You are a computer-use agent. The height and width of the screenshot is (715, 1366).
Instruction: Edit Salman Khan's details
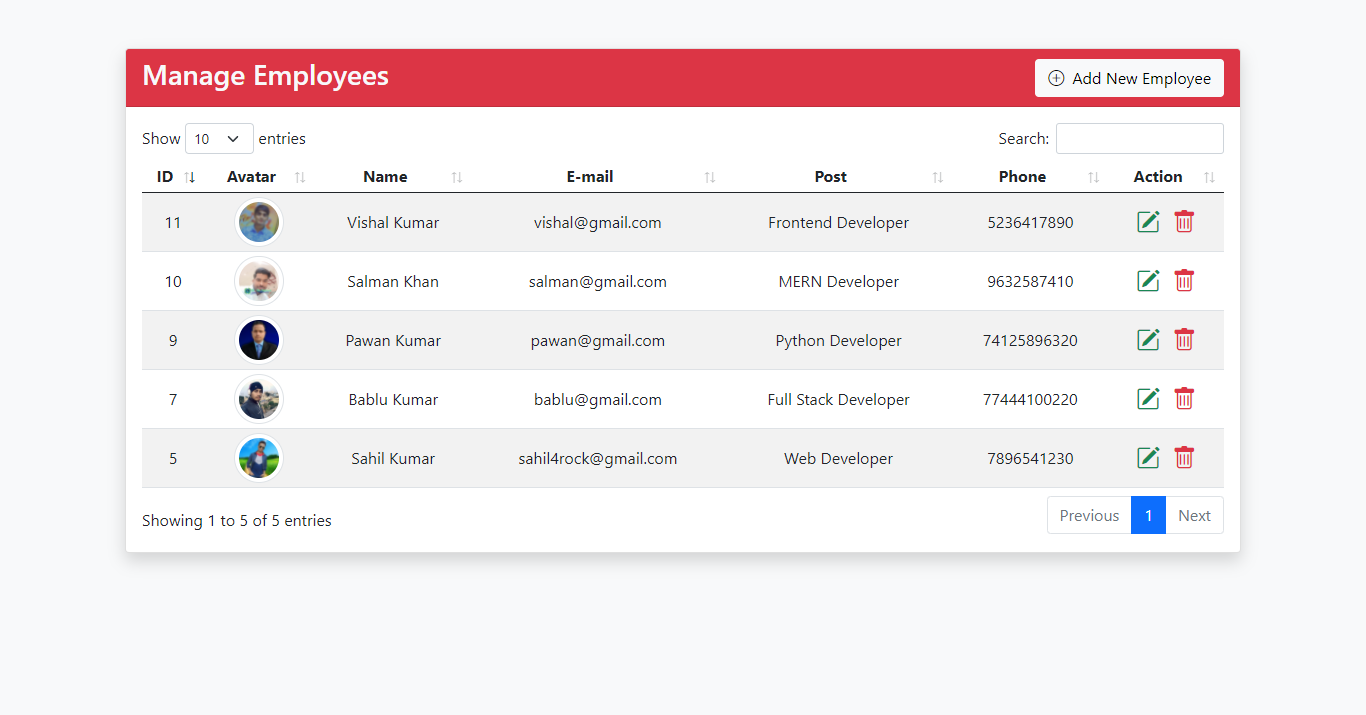click(x=1148, y=281)
